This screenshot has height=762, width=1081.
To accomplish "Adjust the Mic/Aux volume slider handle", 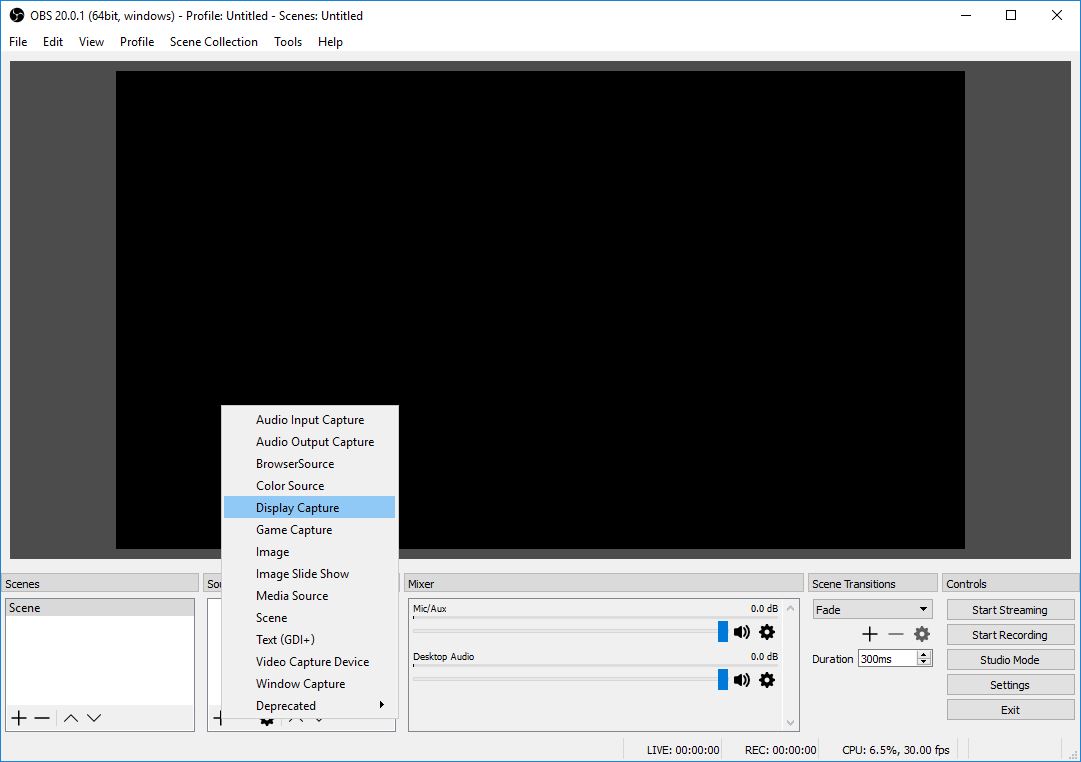I will (723, 632).
